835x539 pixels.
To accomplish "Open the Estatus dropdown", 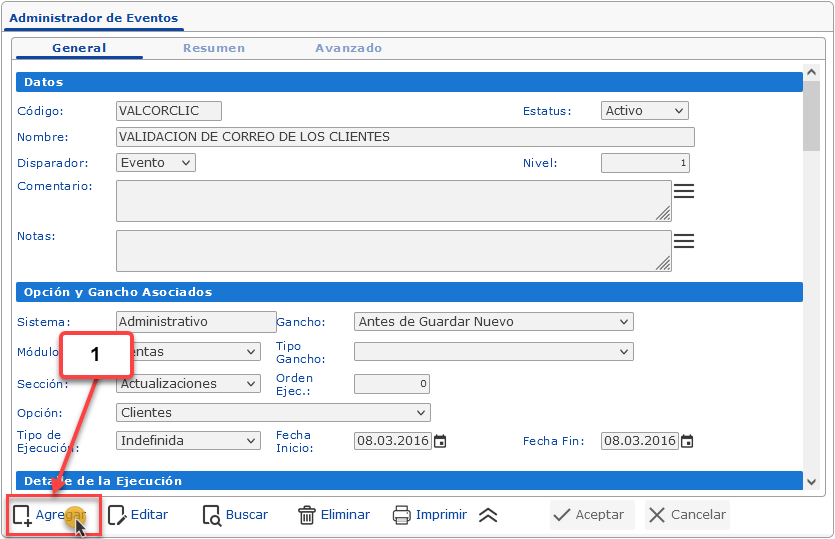I will 644,111.
